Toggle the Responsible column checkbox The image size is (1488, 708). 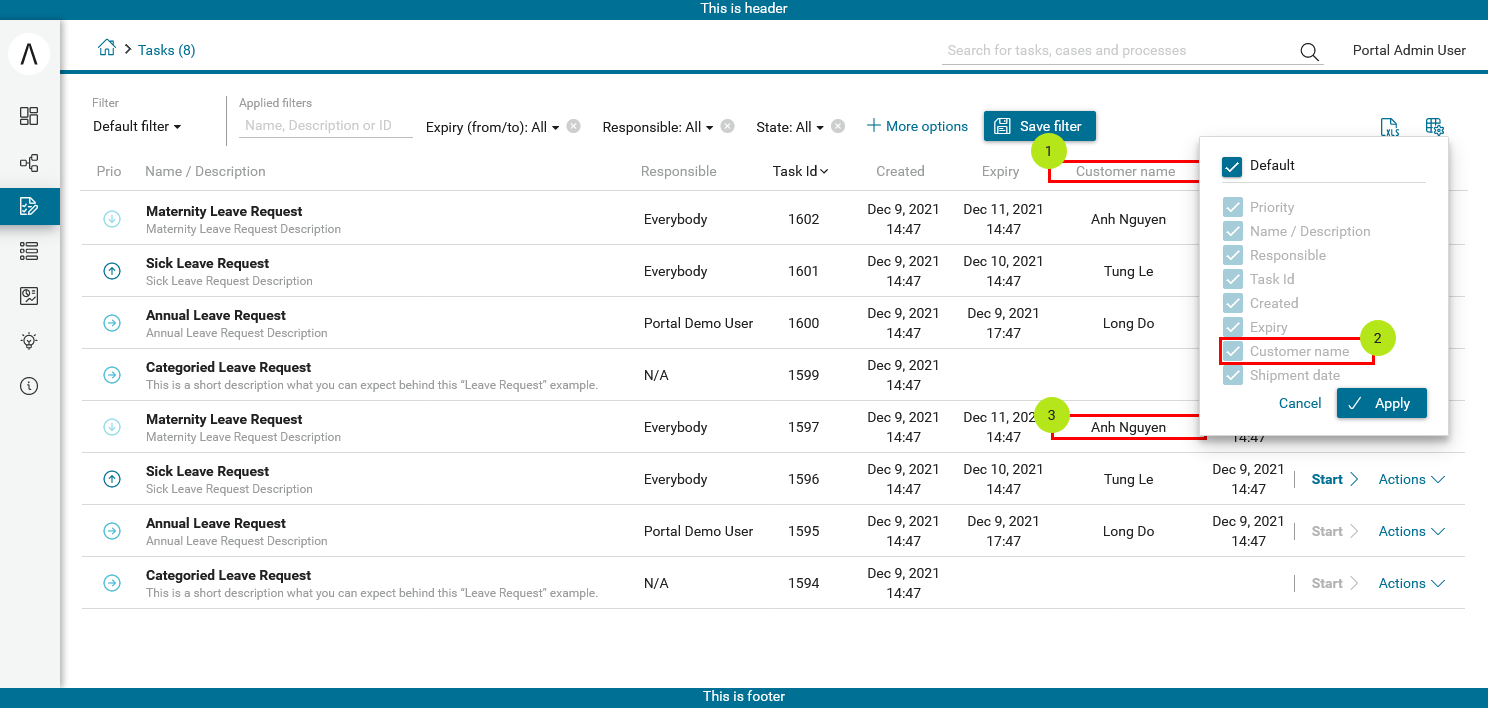(1232, 255)
